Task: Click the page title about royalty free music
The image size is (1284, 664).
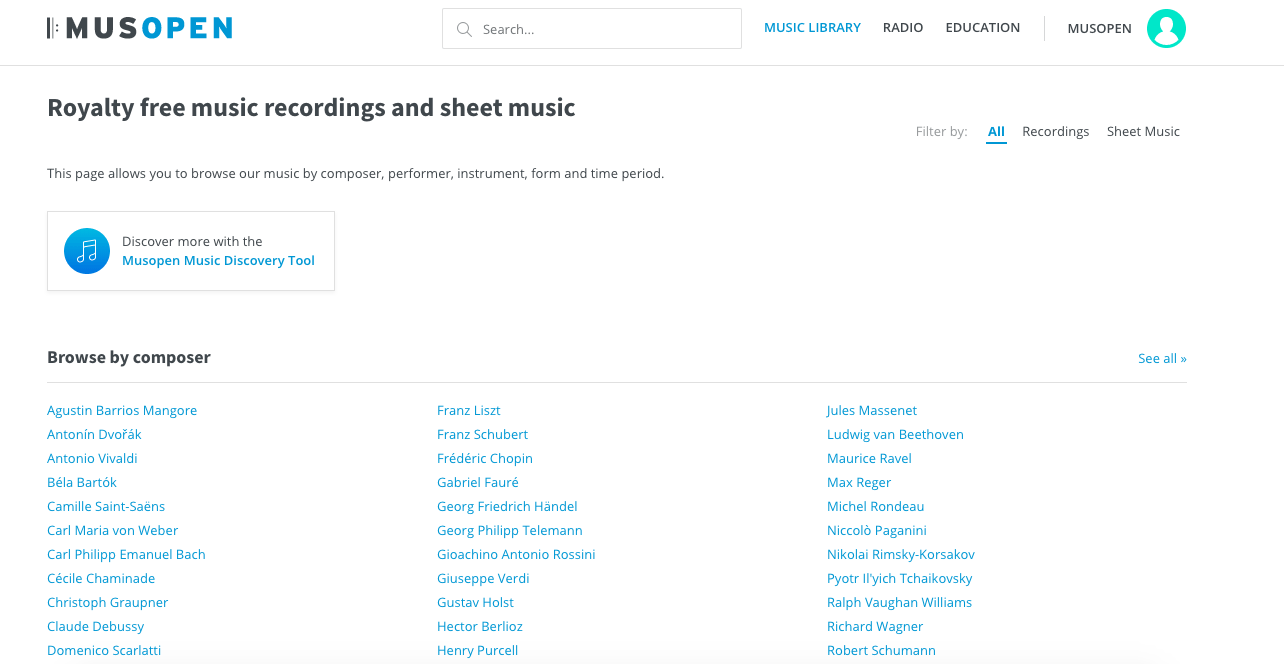Action: pos(311,108)
